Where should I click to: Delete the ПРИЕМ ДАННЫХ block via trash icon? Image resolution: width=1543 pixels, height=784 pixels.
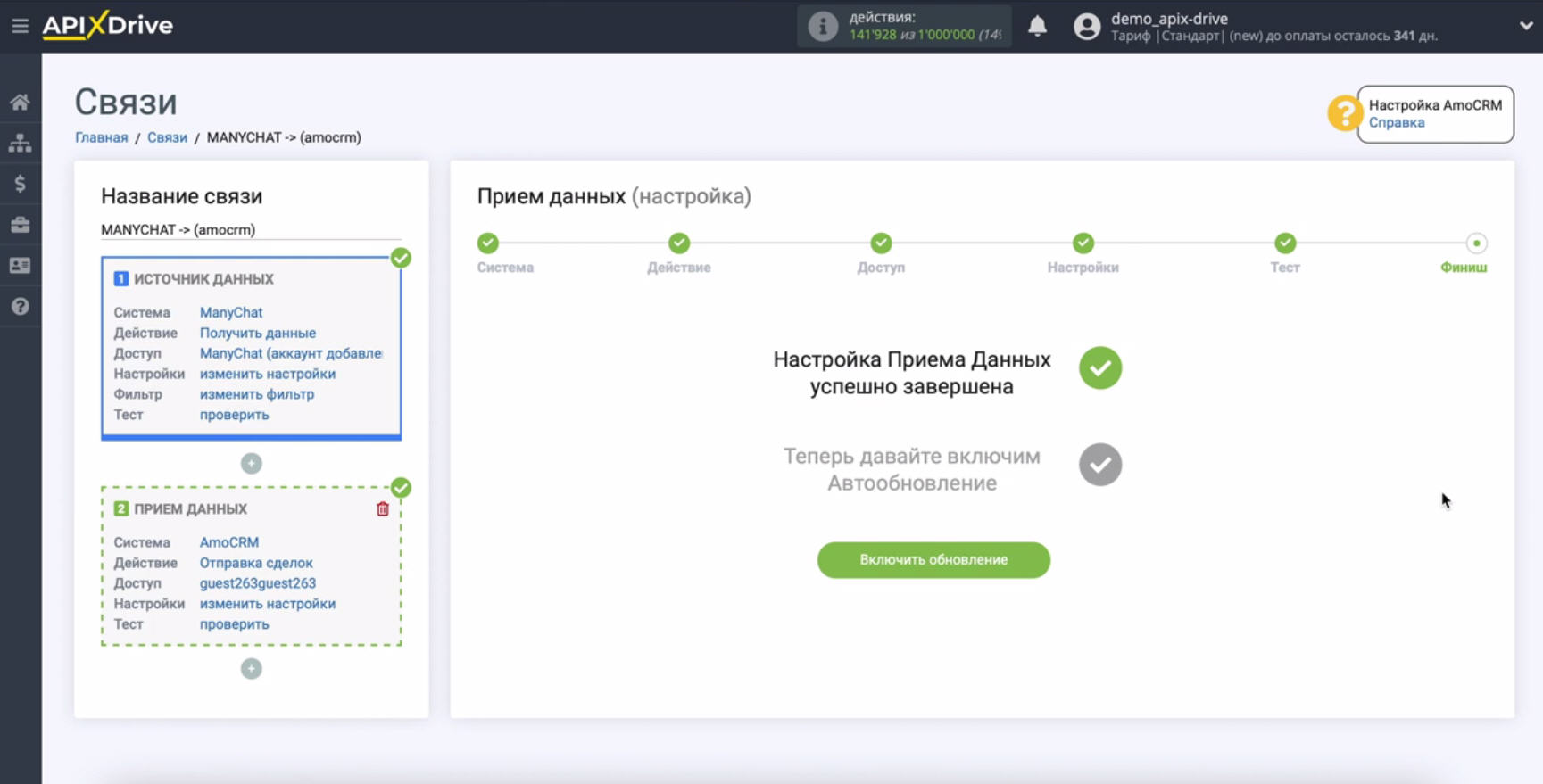383,509
